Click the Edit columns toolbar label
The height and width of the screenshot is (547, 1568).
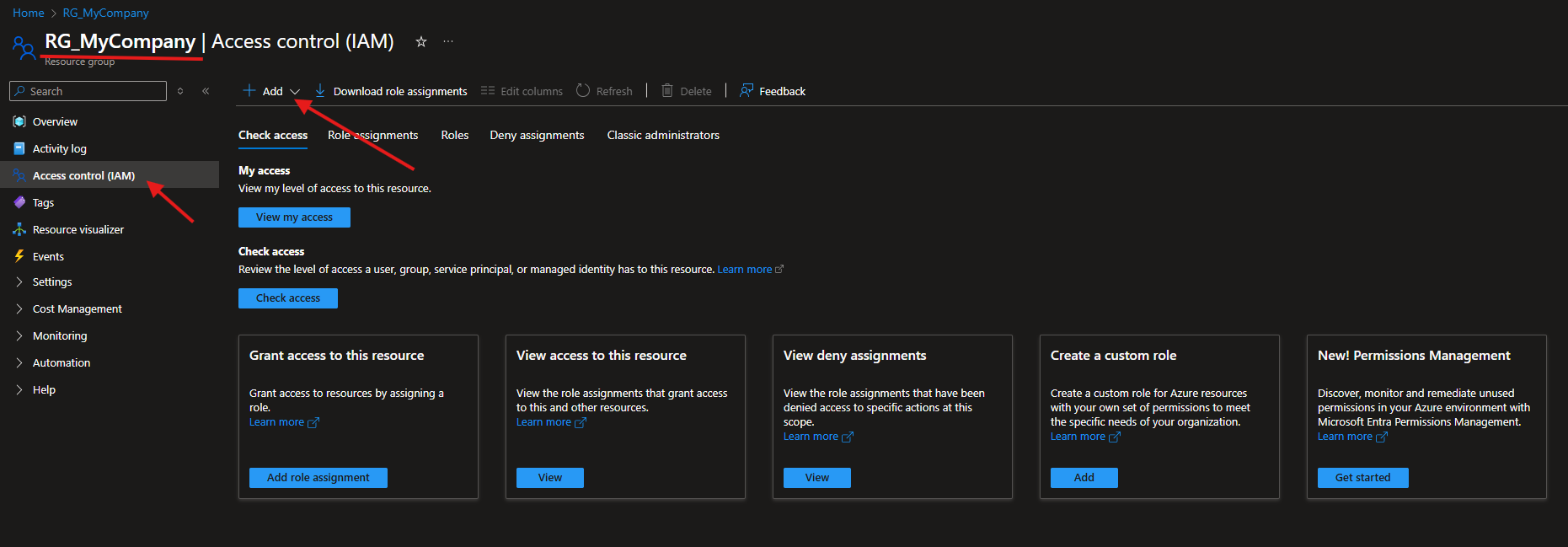point(532,91)
